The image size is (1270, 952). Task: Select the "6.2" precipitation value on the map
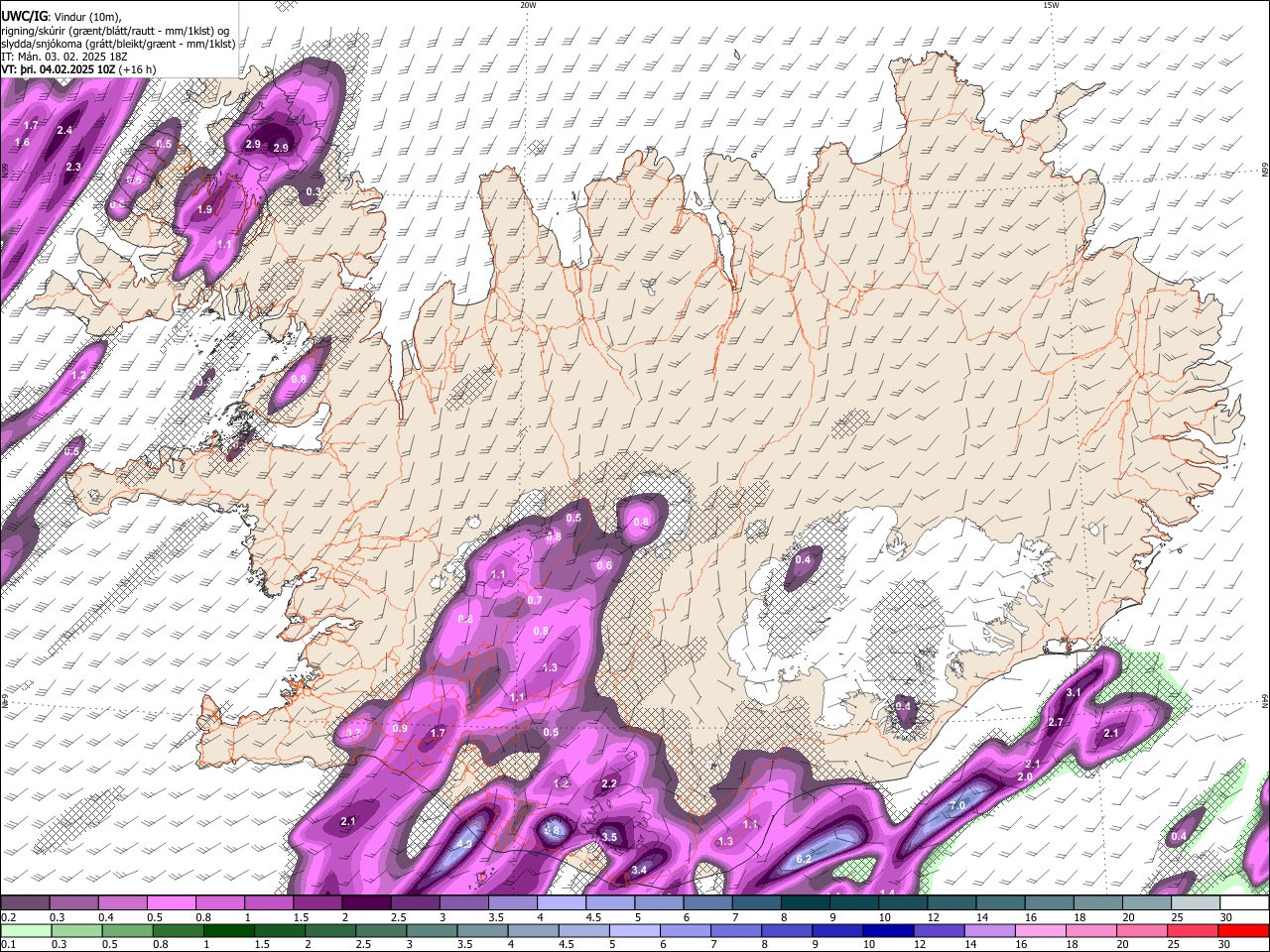pyautogui.click(x=804, y=859)
